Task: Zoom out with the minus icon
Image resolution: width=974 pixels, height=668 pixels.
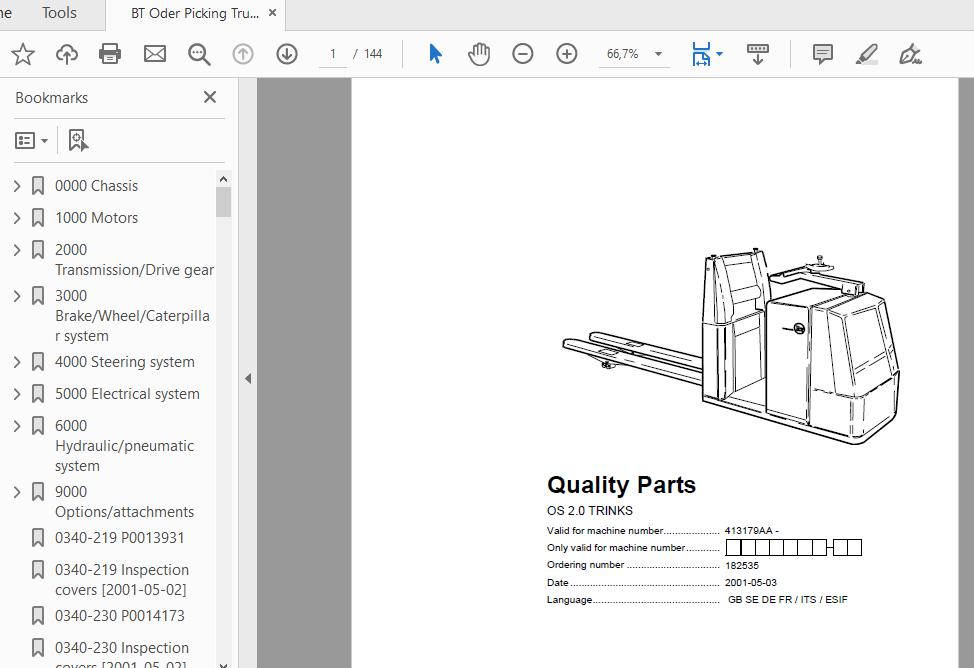Action: pyautogui.click(x=523, y=54)
